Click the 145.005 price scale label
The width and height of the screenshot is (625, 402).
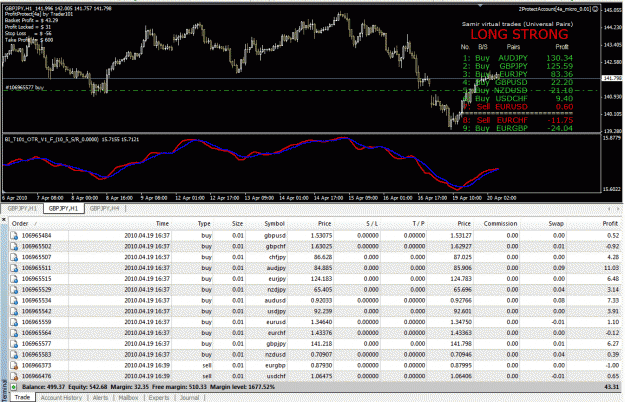[x=613, y=10]
